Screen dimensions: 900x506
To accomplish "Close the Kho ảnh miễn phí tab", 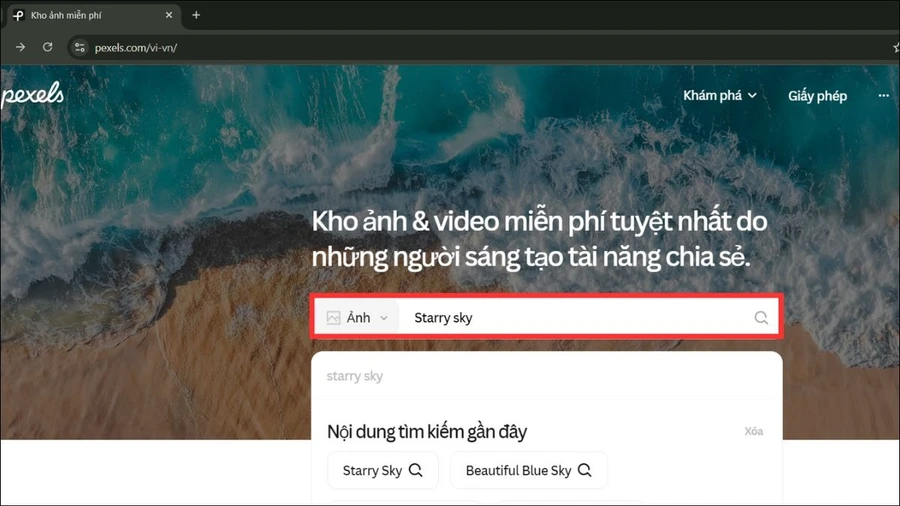I will pyautogui.click(x=169, y=15).
